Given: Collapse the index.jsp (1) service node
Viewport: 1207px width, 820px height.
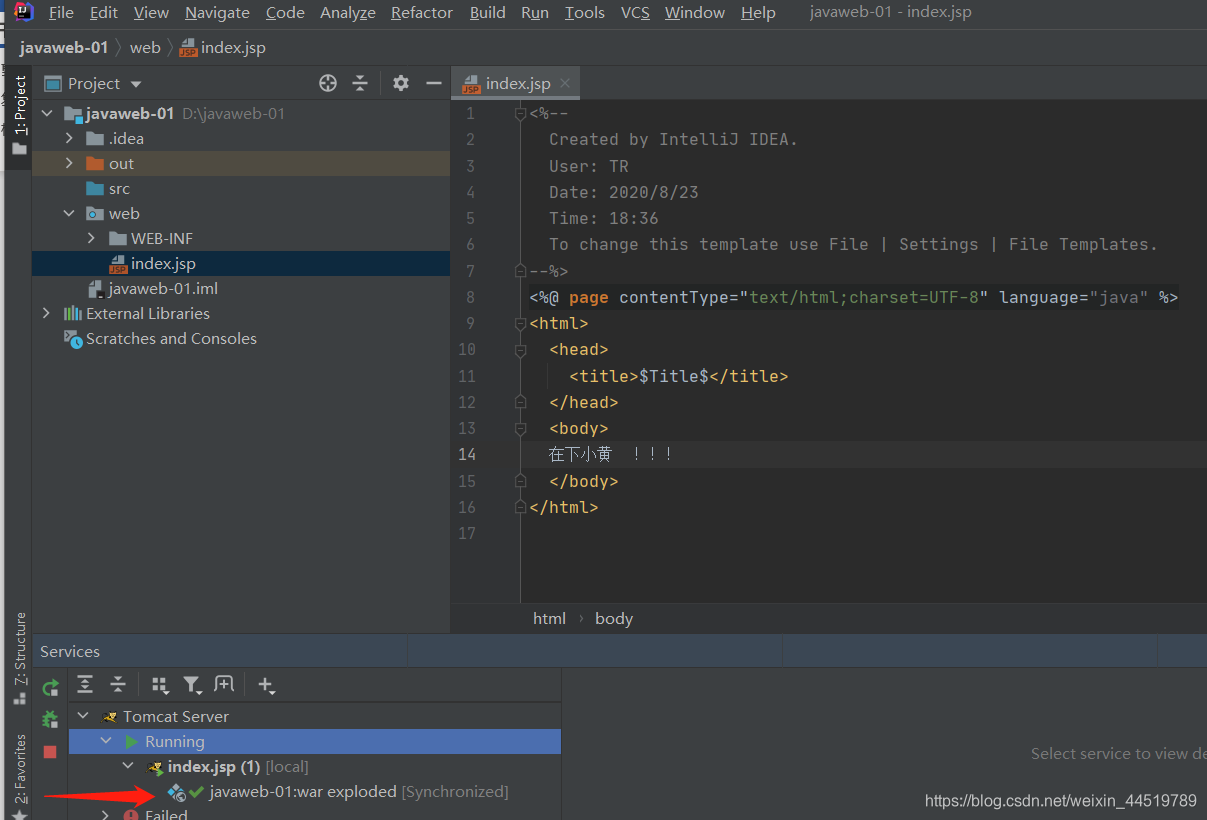Looking at the screenshot, I should click(x=128, y=767).
